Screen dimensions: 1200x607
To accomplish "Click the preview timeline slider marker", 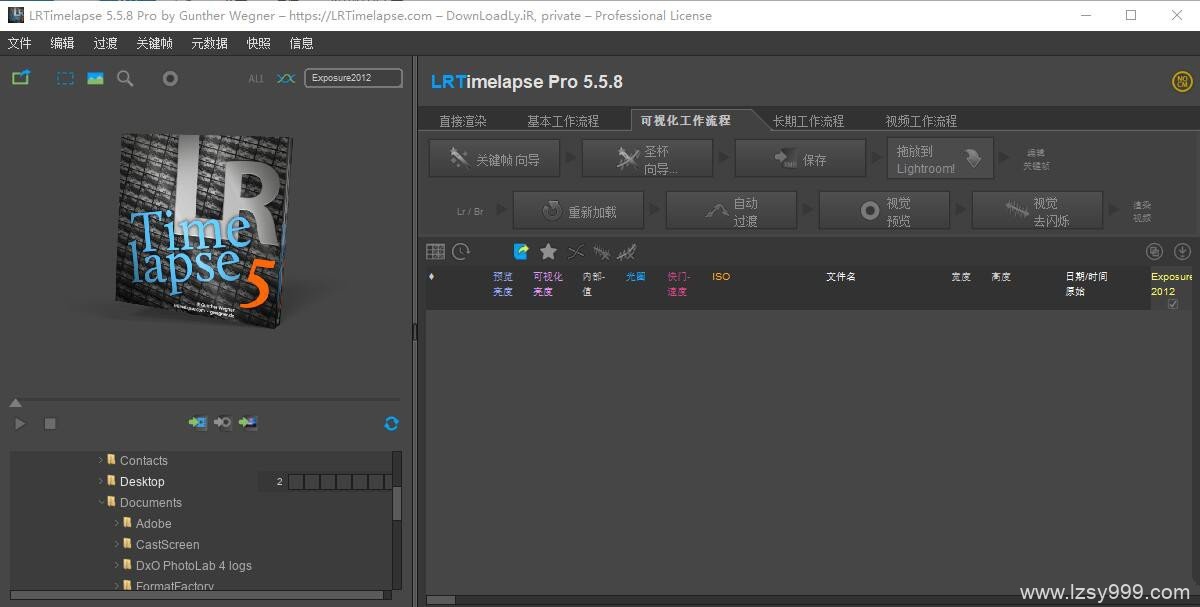I will [15, 403].
